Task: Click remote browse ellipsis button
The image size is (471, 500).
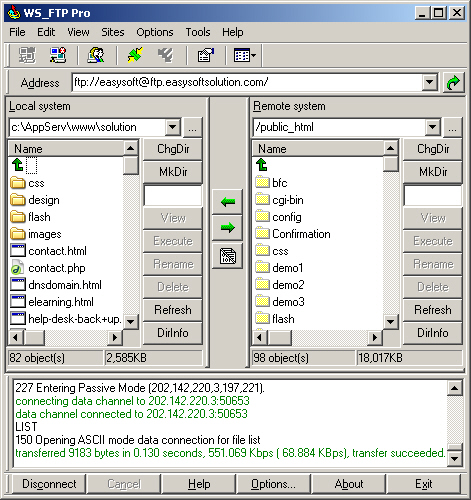Action: [452, 127]
